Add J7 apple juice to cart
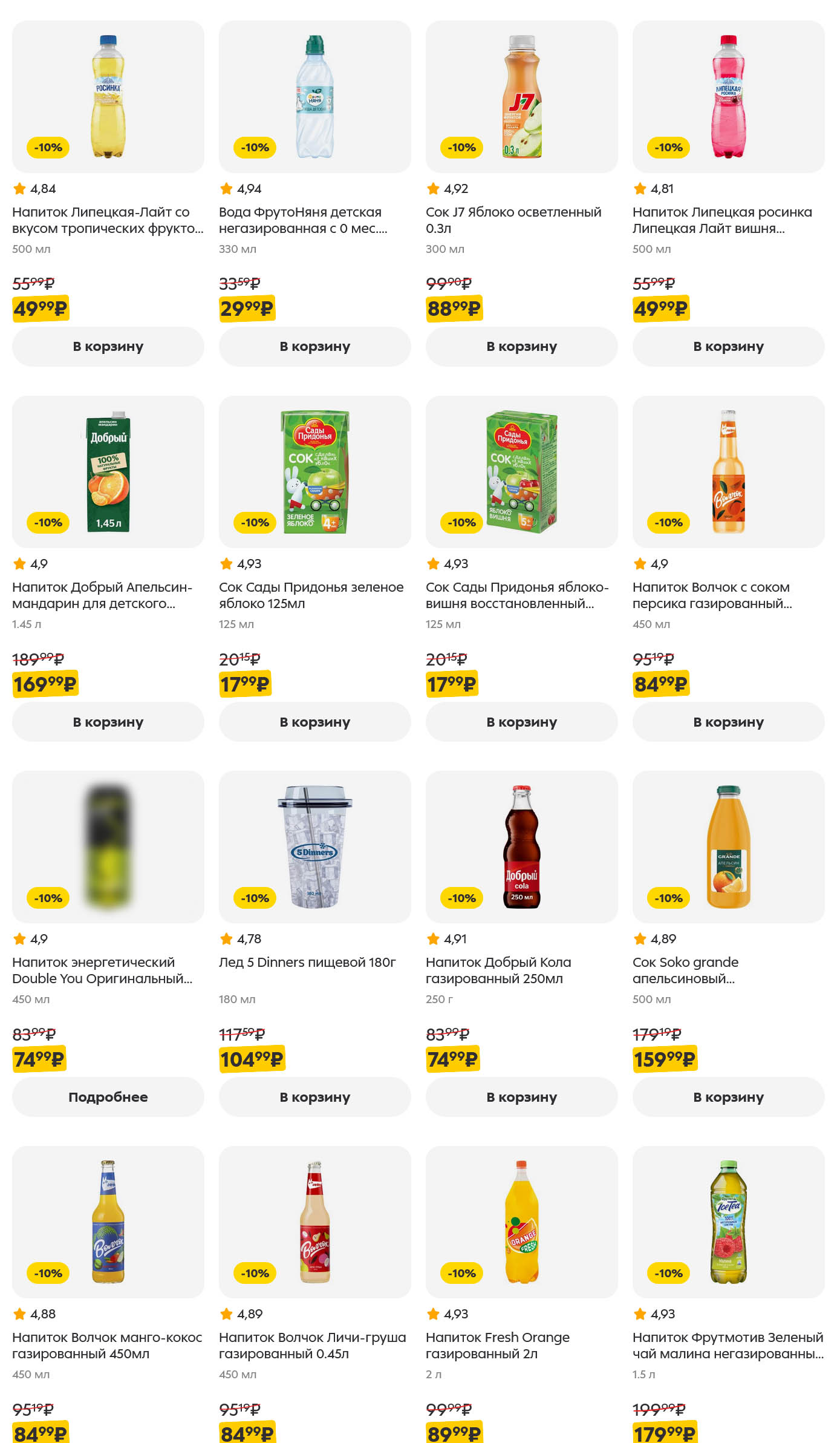Screen dimensions: 840x1443 [x=521, y=347]
